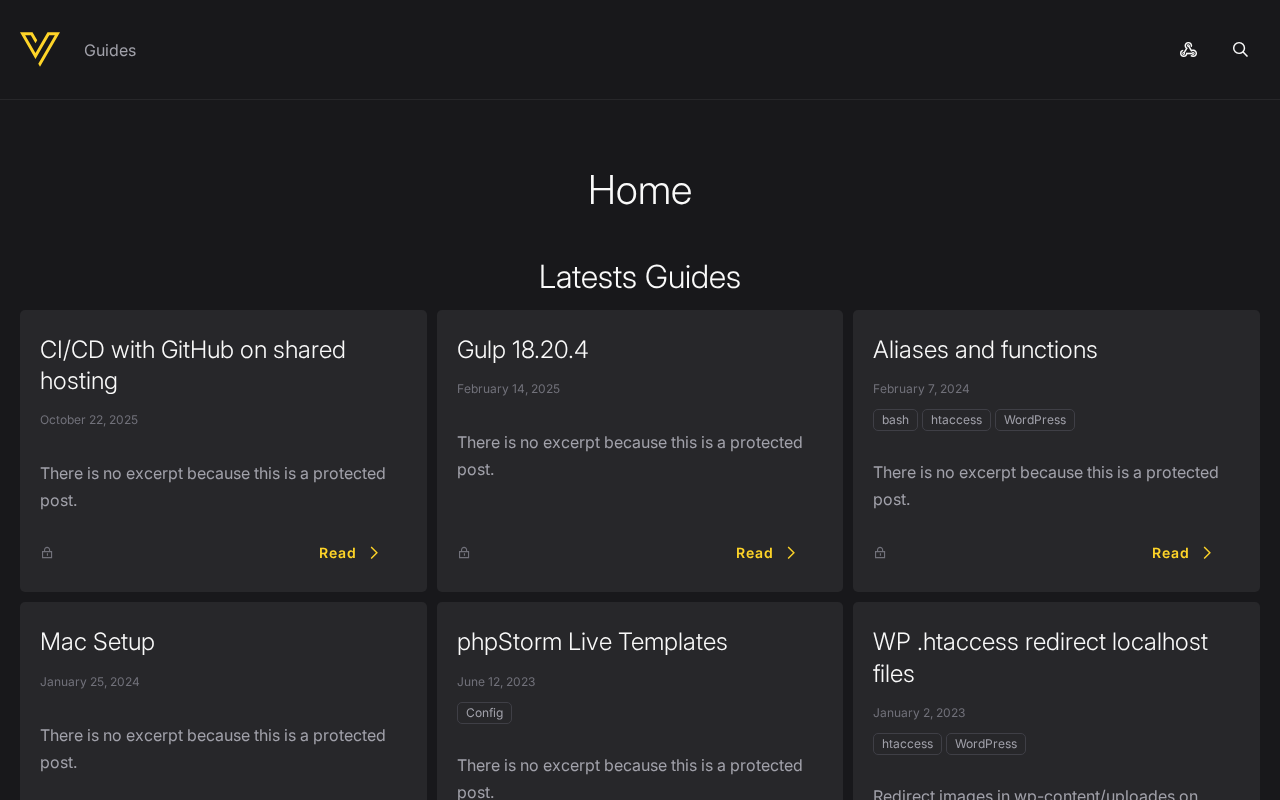Viewport: 1280px width, 800px height.
Task: Open the Guides menu item
Action: coord(110,50)
